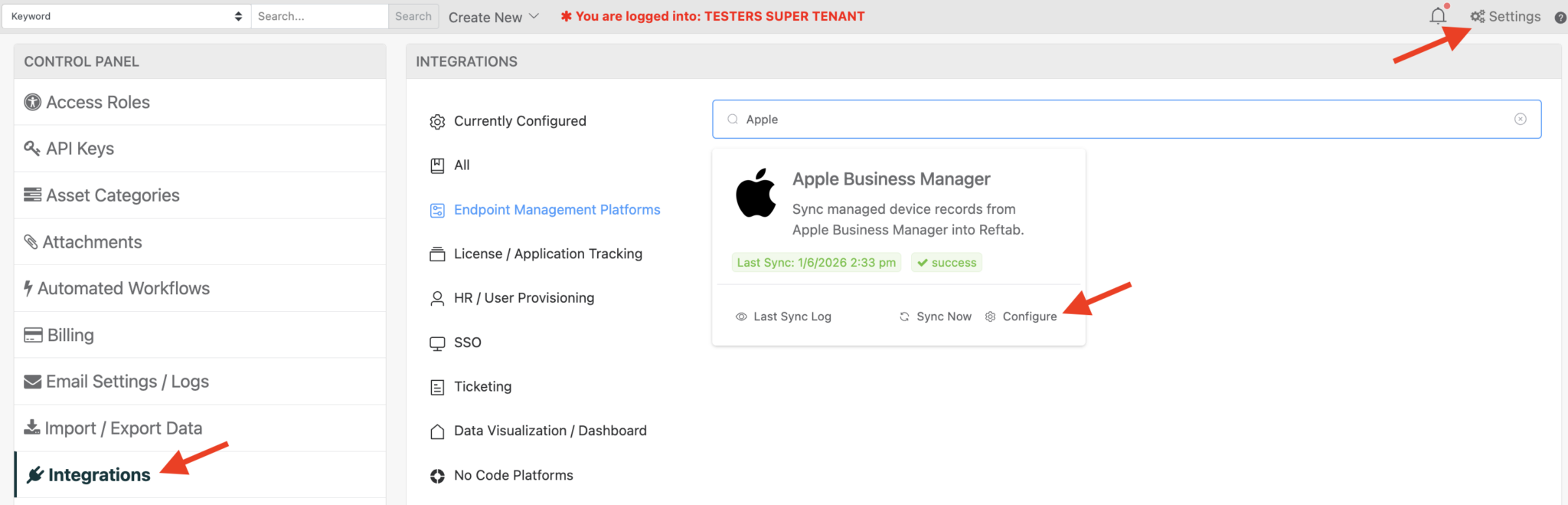Image resolution: width=1568 pixels, height=505 pixels.
Task: Open API Keys in Control Panel
Action: [x=200, y=148]
